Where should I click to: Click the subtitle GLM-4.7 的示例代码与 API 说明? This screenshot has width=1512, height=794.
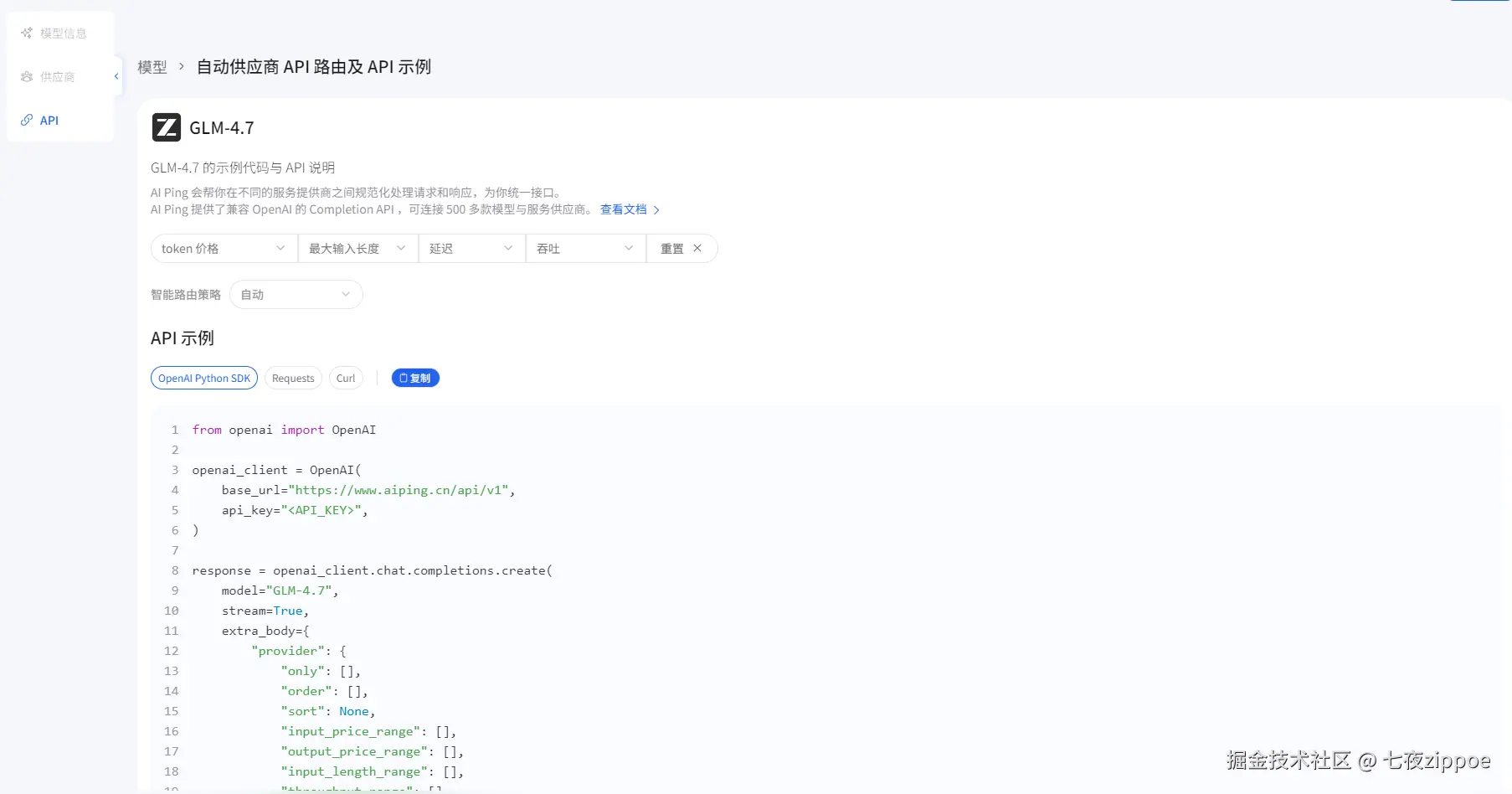tap(243, 168)
